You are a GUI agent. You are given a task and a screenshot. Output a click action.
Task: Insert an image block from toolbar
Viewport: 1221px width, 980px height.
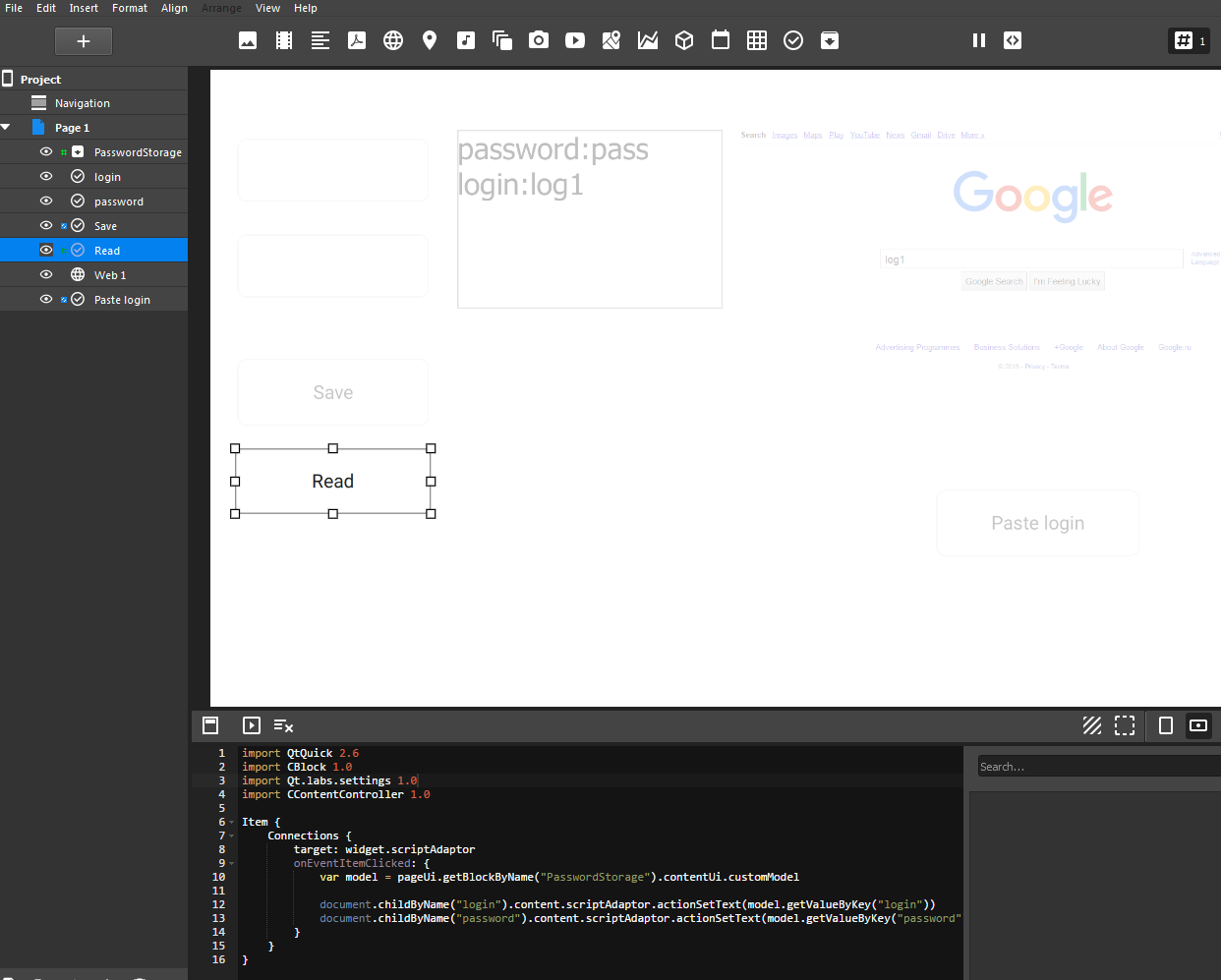click(x=248, y=40)
